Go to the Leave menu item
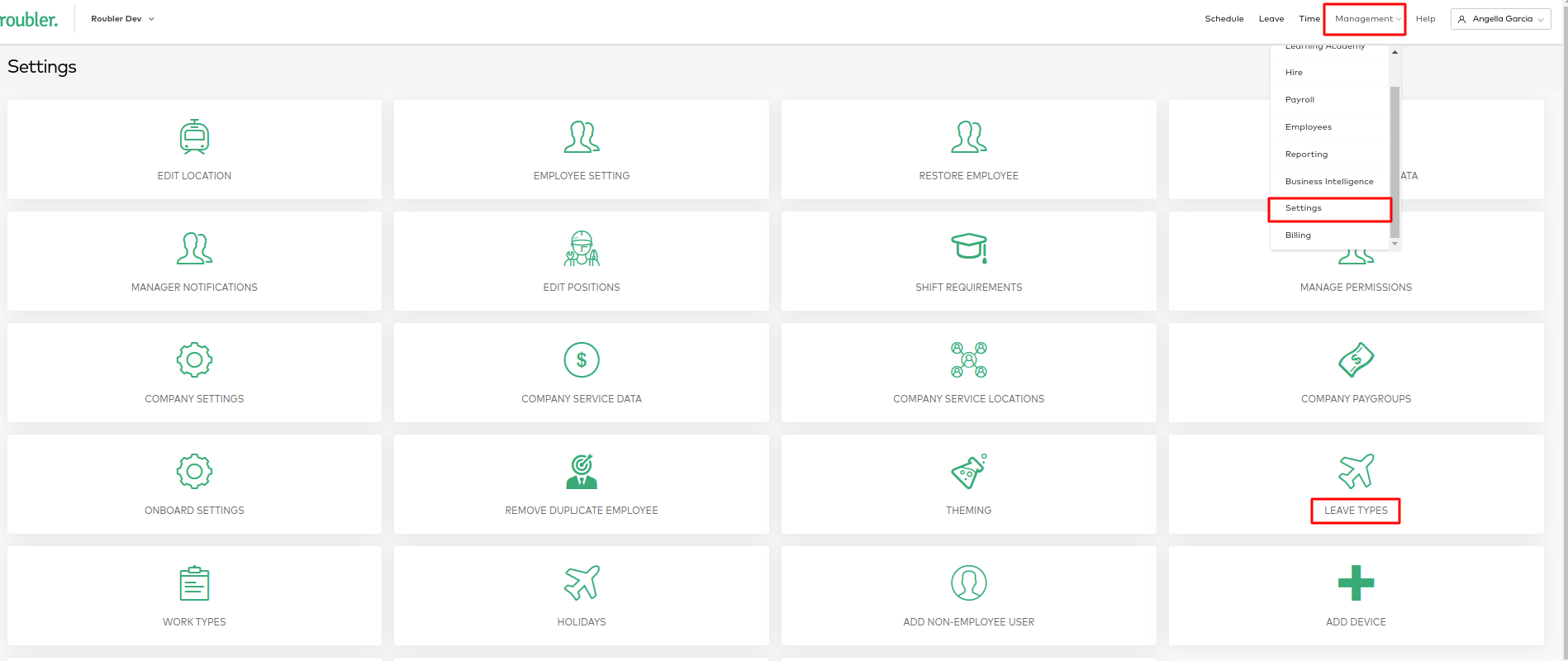The width and height of the screenshot is (1568, 661). (x=1271, y=19)
